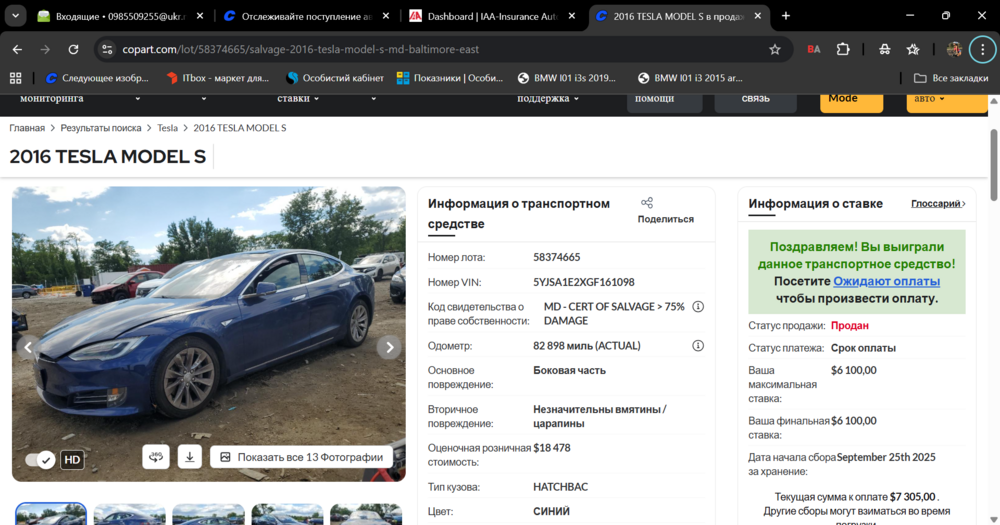Click the page vertical scrollbar
Image resolution: width=1000 pixels, height=525 pixels.
[x=994, y=165]
